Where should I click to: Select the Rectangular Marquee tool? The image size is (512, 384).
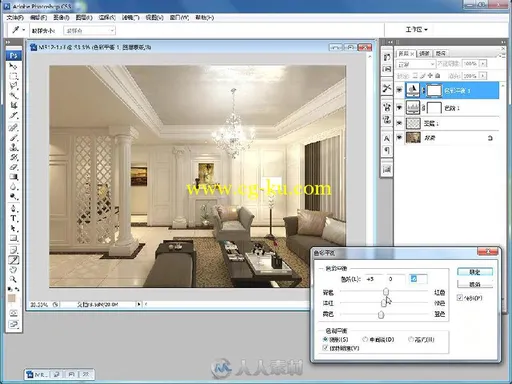(13, 76)
